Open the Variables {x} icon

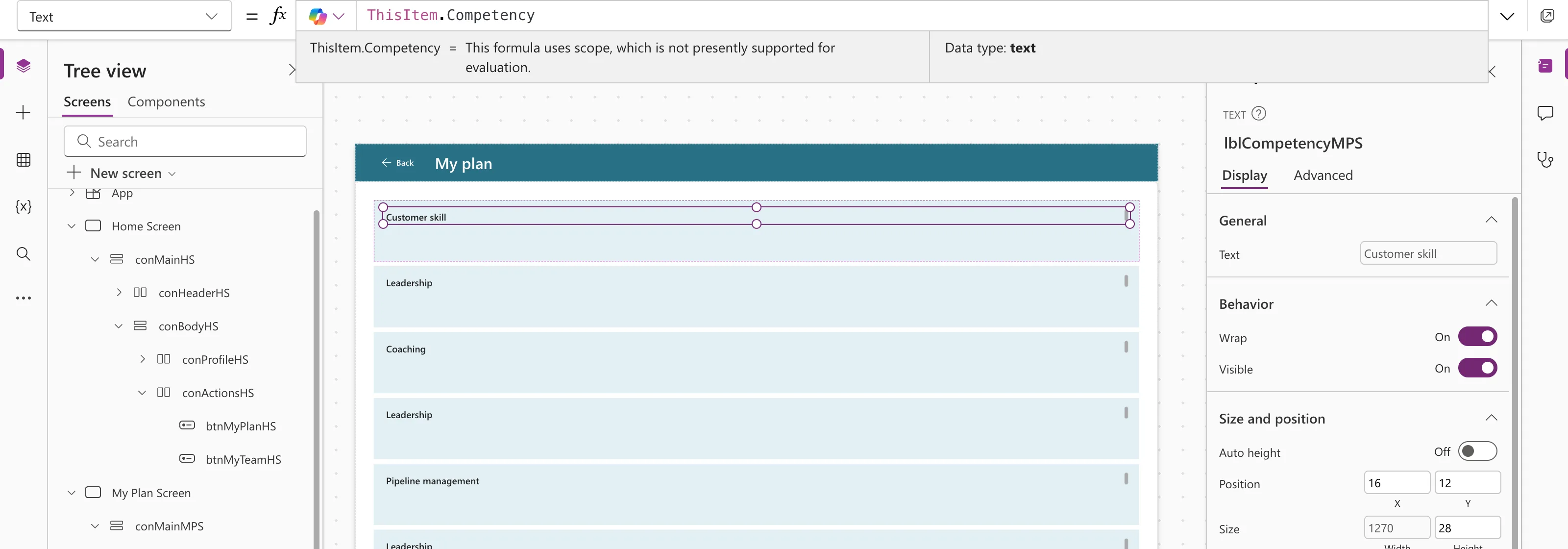point(23,206)
